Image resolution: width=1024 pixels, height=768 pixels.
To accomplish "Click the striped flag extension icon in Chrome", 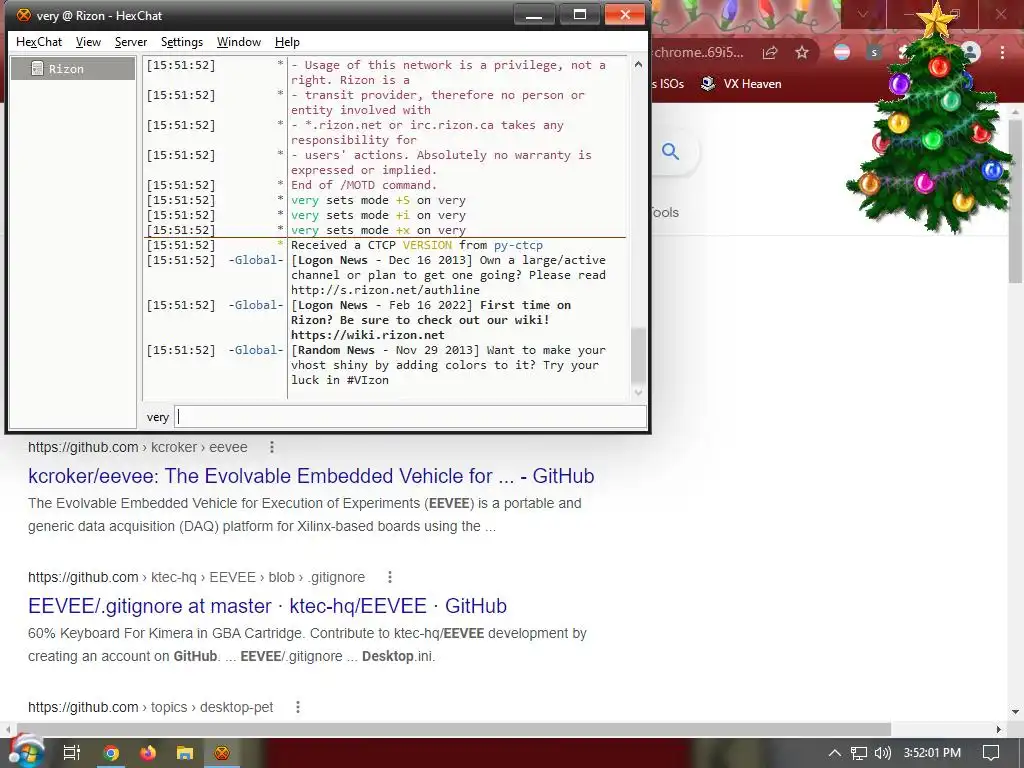I will pyautogui.click(x=842, y=52).
